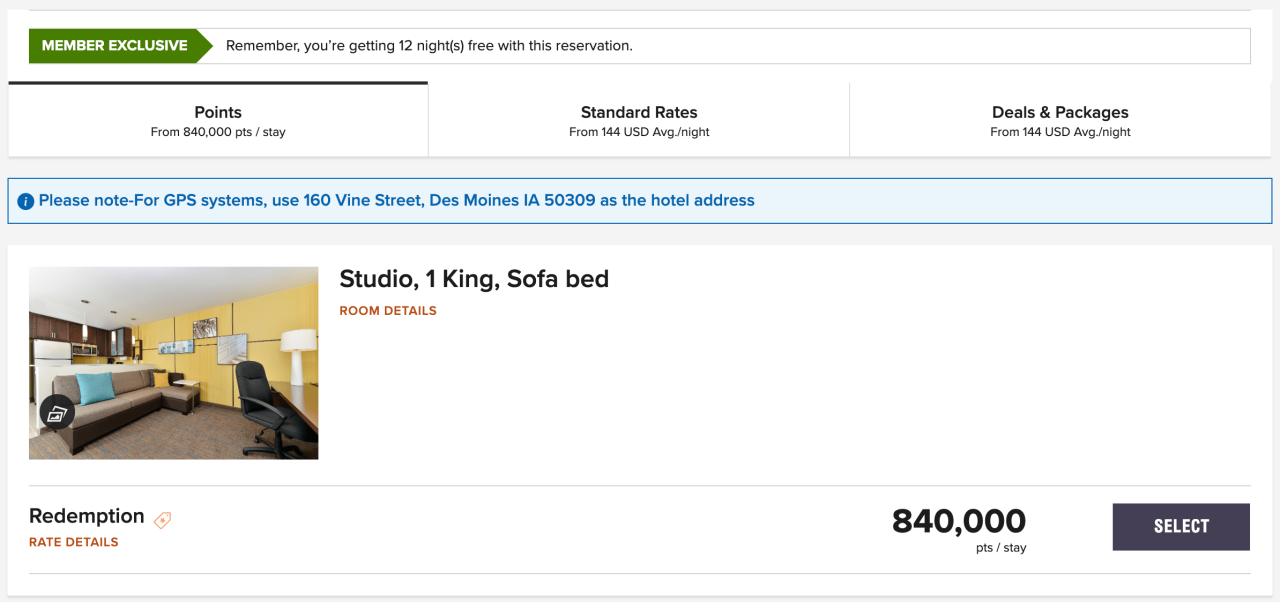Click the tag icon beside Redemption
1280x602 pixels.
(162, 519)
